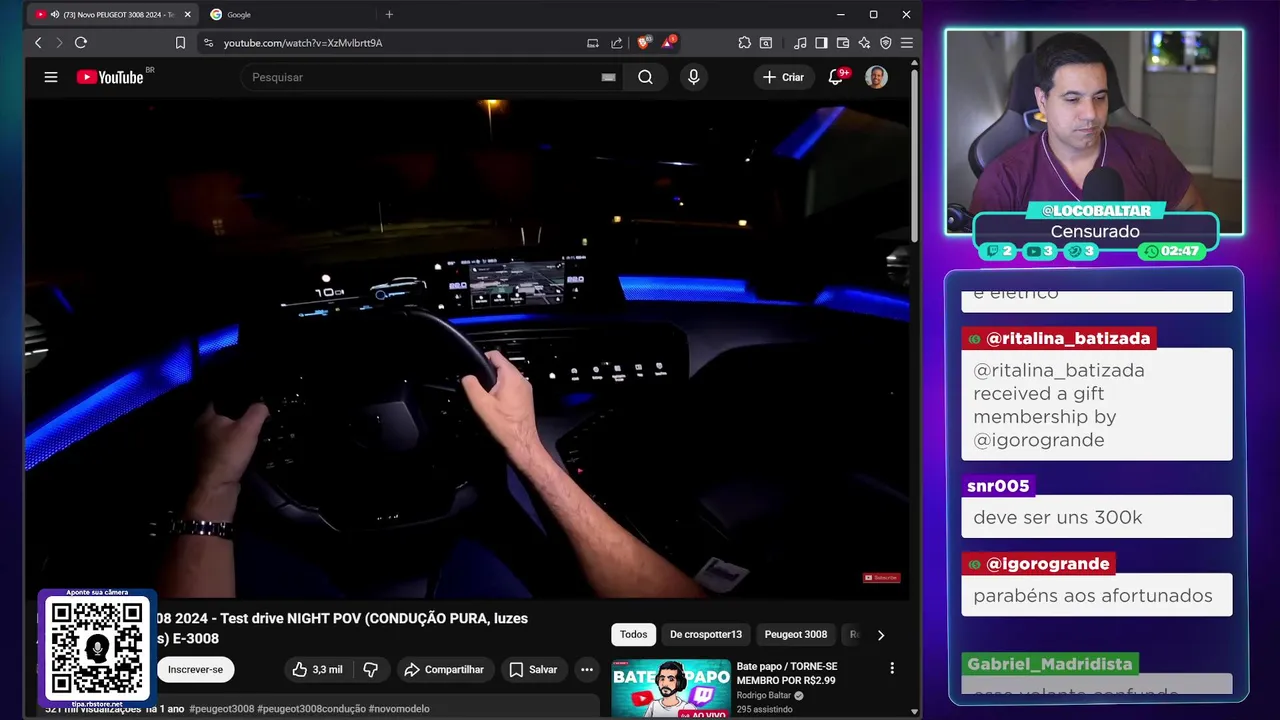Click the 02:47 timer badge

coord(1173,251)
